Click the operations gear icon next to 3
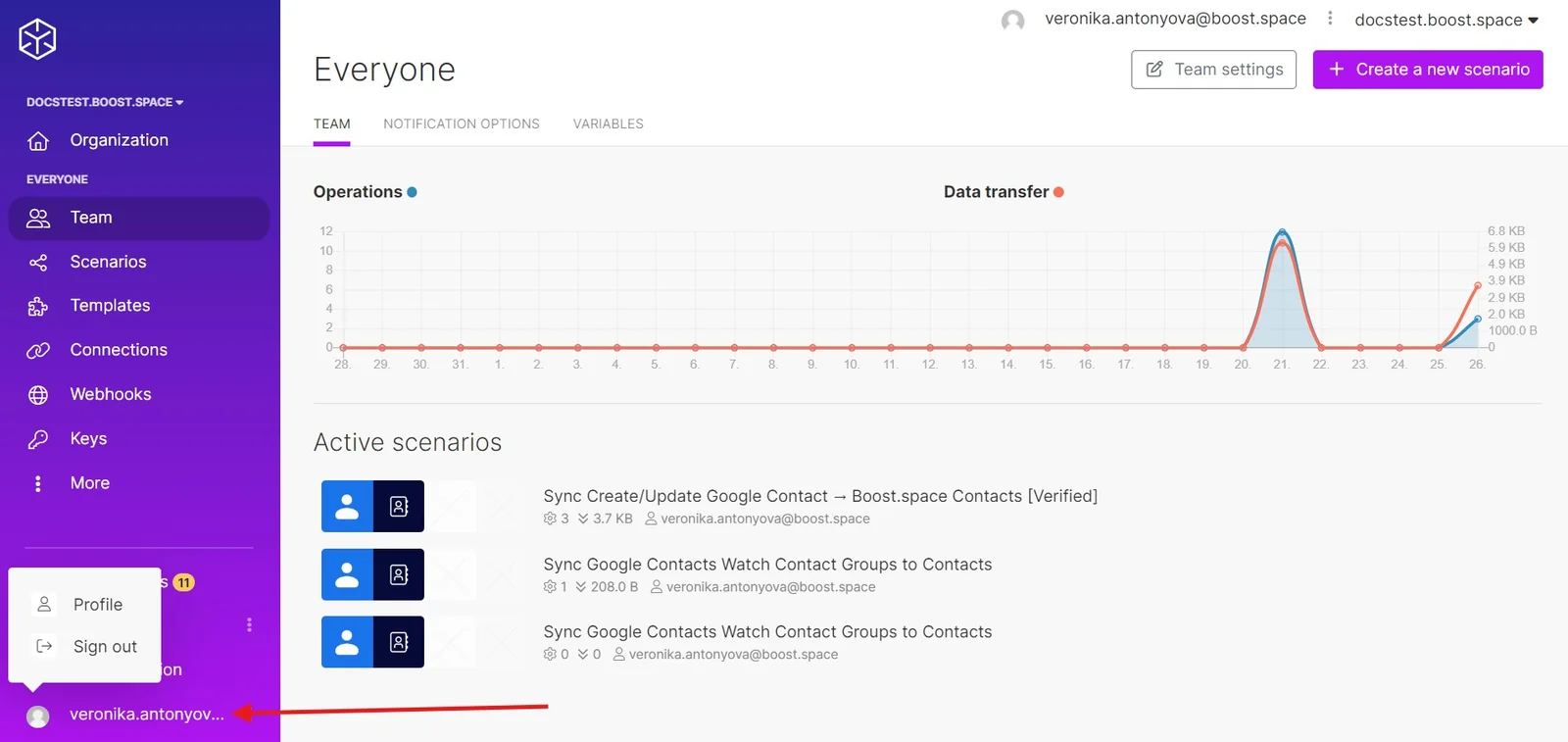 click(550, 519)
